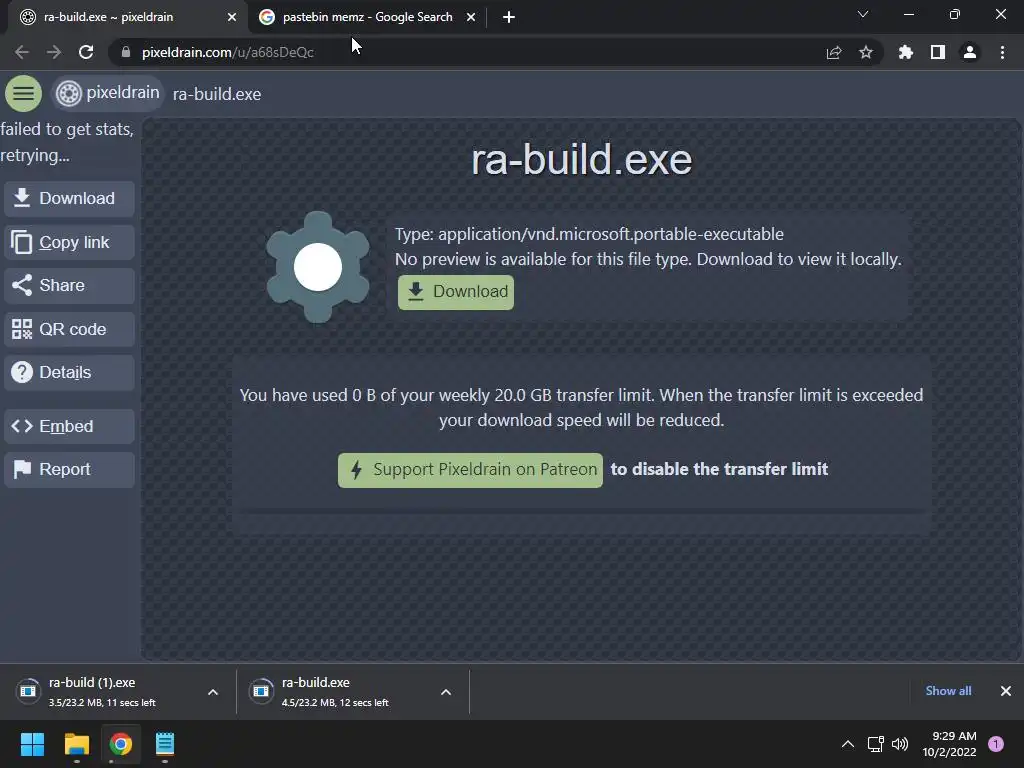Report this file
Image resolution: width=1024 pixels, height=768 pixels.
[x=69, y=470]
